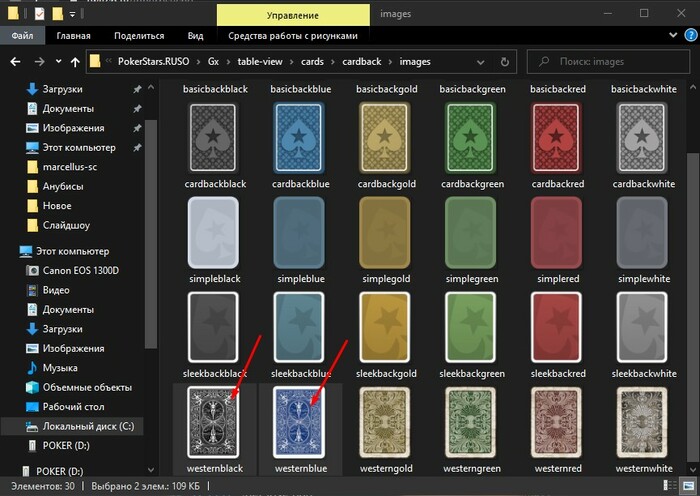Select the simplegold card thumbnail

tap(384, 233)
